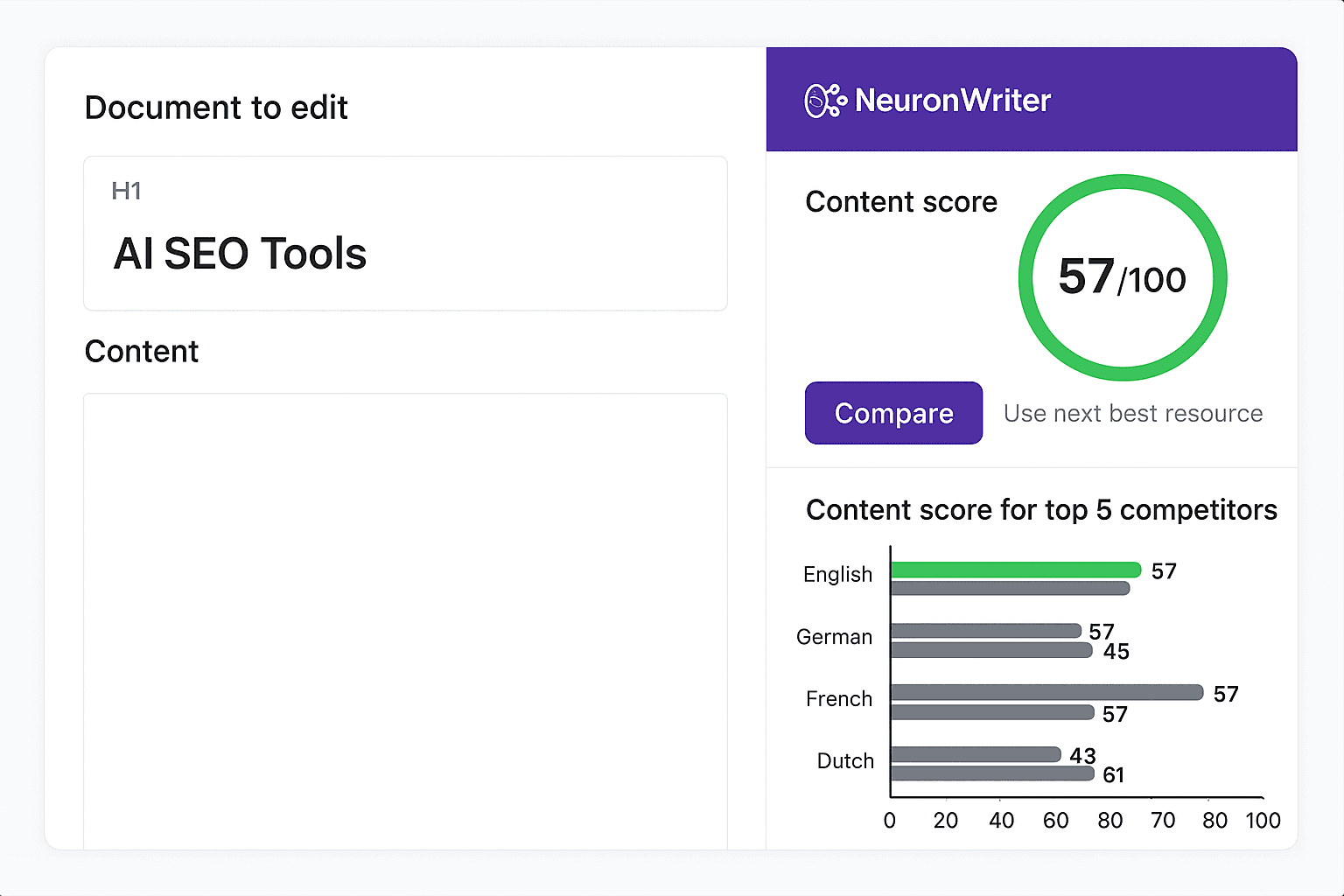Click the Content score label

coord(901,202)
